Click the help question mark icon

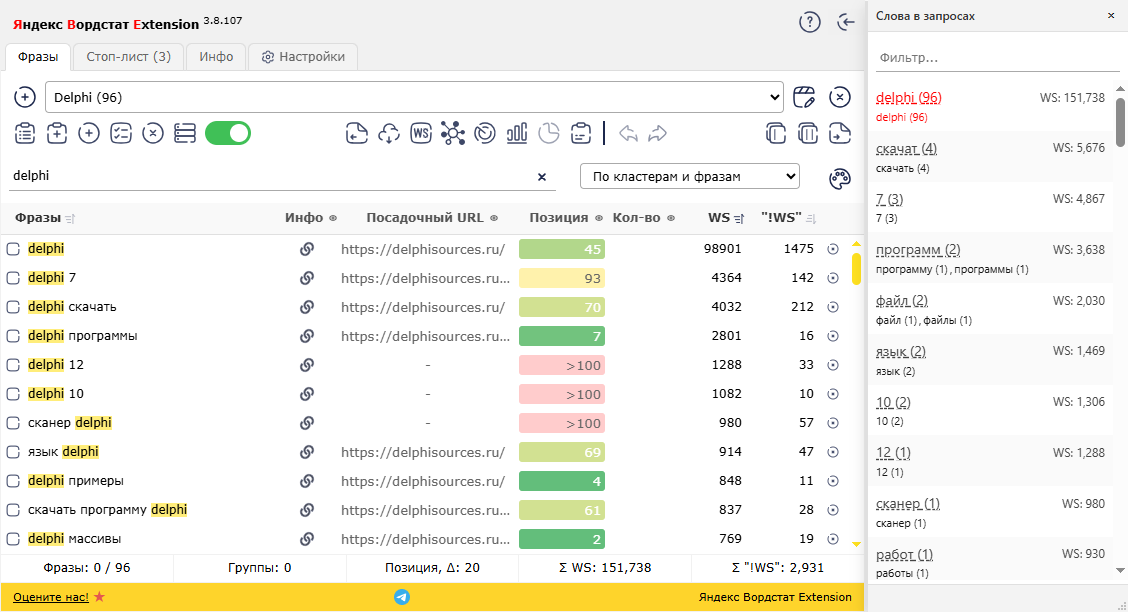click(810, 22)
